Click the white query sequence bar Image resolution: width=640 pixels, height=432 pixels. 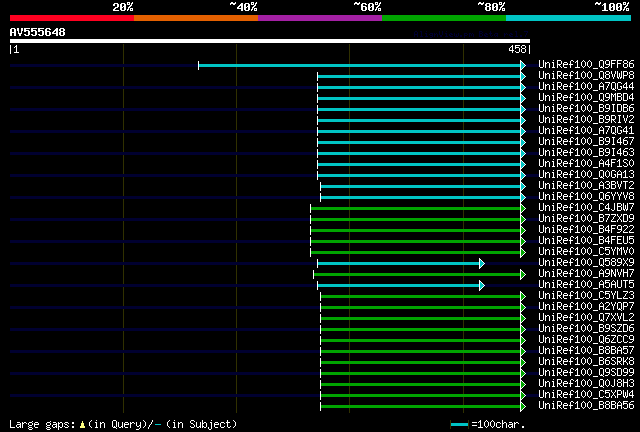point(270,41)
